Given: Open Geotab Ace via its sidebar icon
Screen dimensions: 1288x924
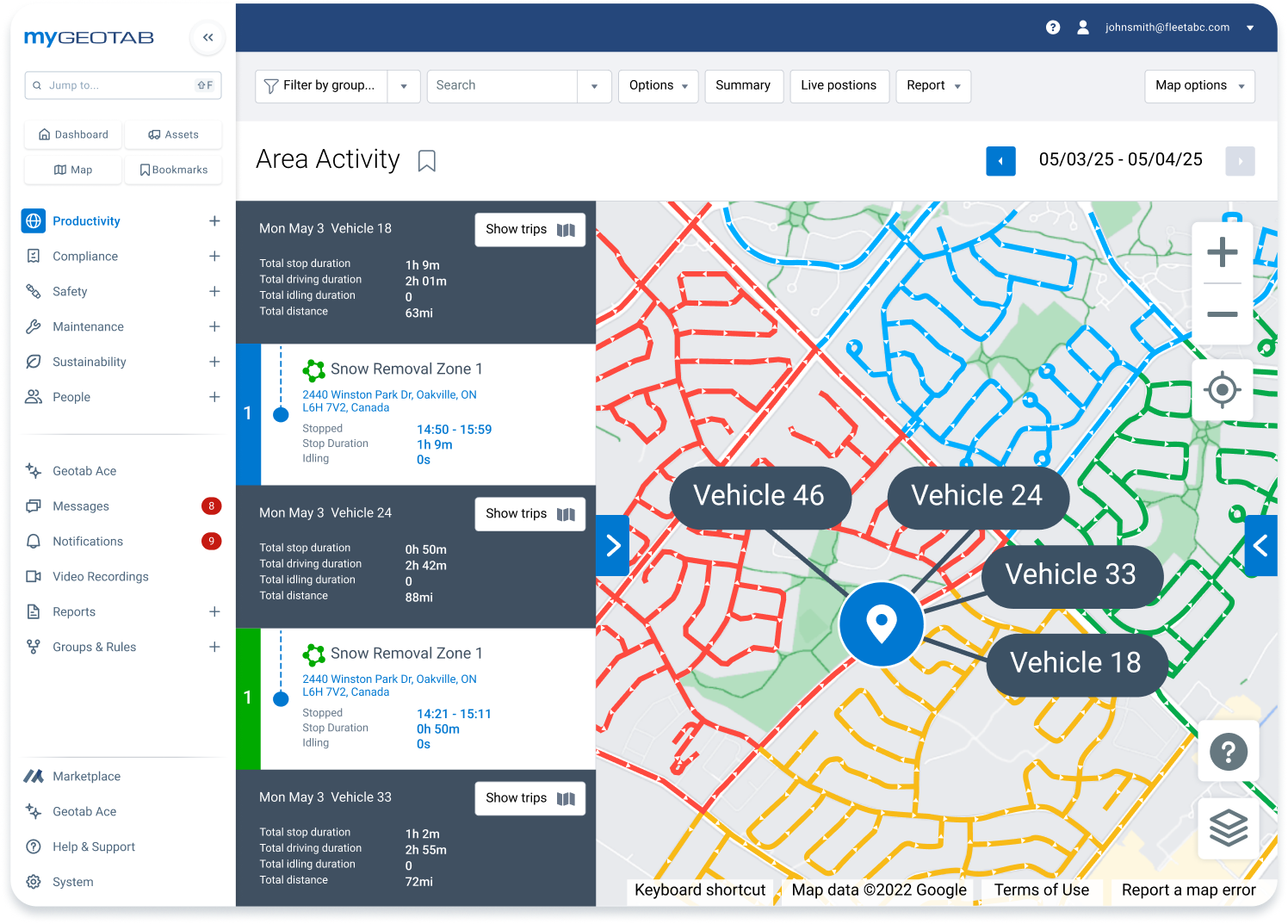Looking at the screenshot, I should tap(34, 470).
